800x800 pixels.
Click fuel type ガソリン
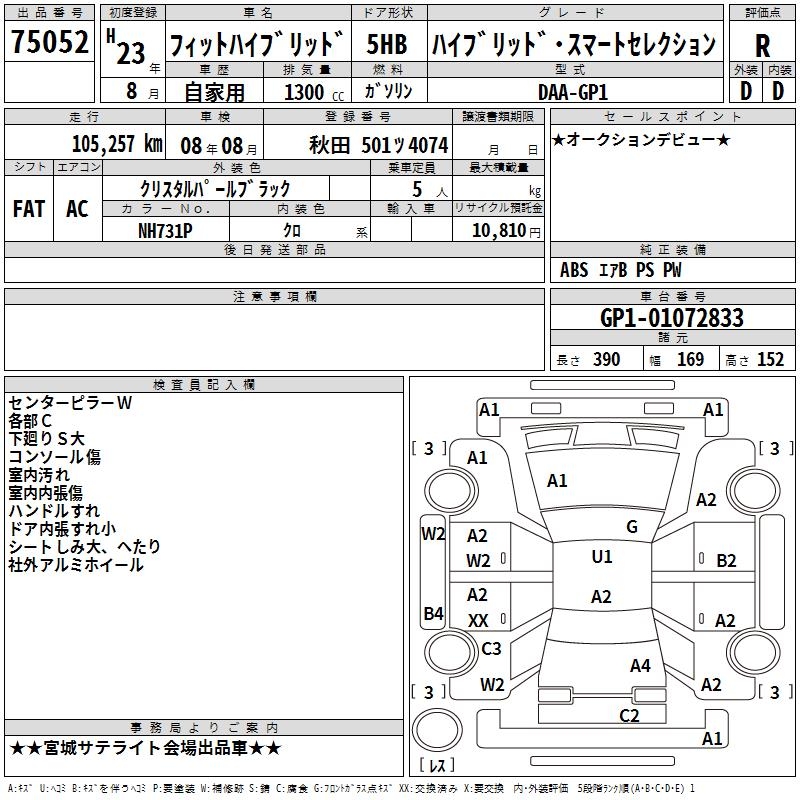388,91
